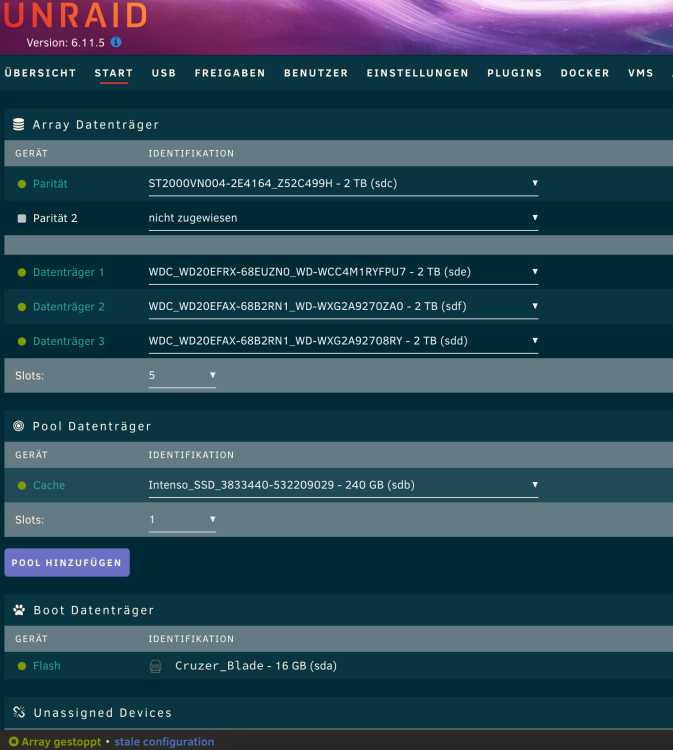The width and height of the screenshot is (673, 750).
Task: Open the Cache device link
Action: tap(49, 485)
